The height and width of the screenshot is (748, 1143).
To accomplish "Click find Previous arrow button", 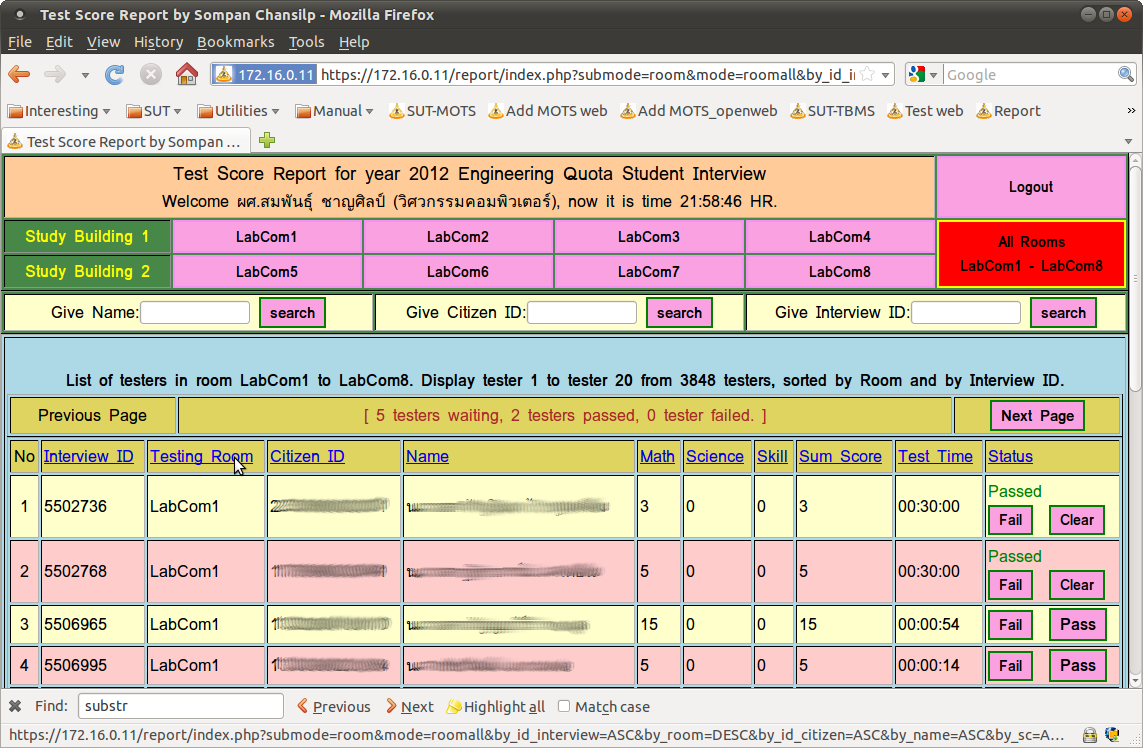I will [334, 706].
